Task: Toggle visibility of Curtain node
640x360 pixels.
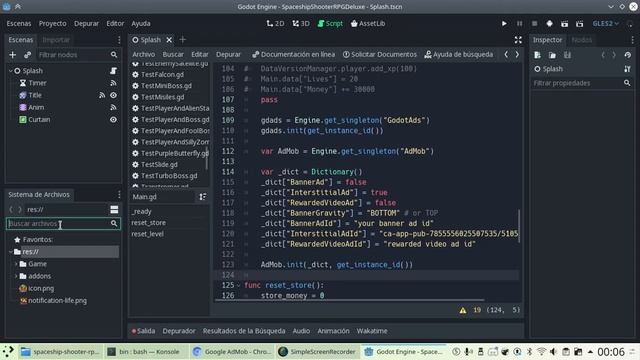Action: pyautogui.click(x=113, y=120)
